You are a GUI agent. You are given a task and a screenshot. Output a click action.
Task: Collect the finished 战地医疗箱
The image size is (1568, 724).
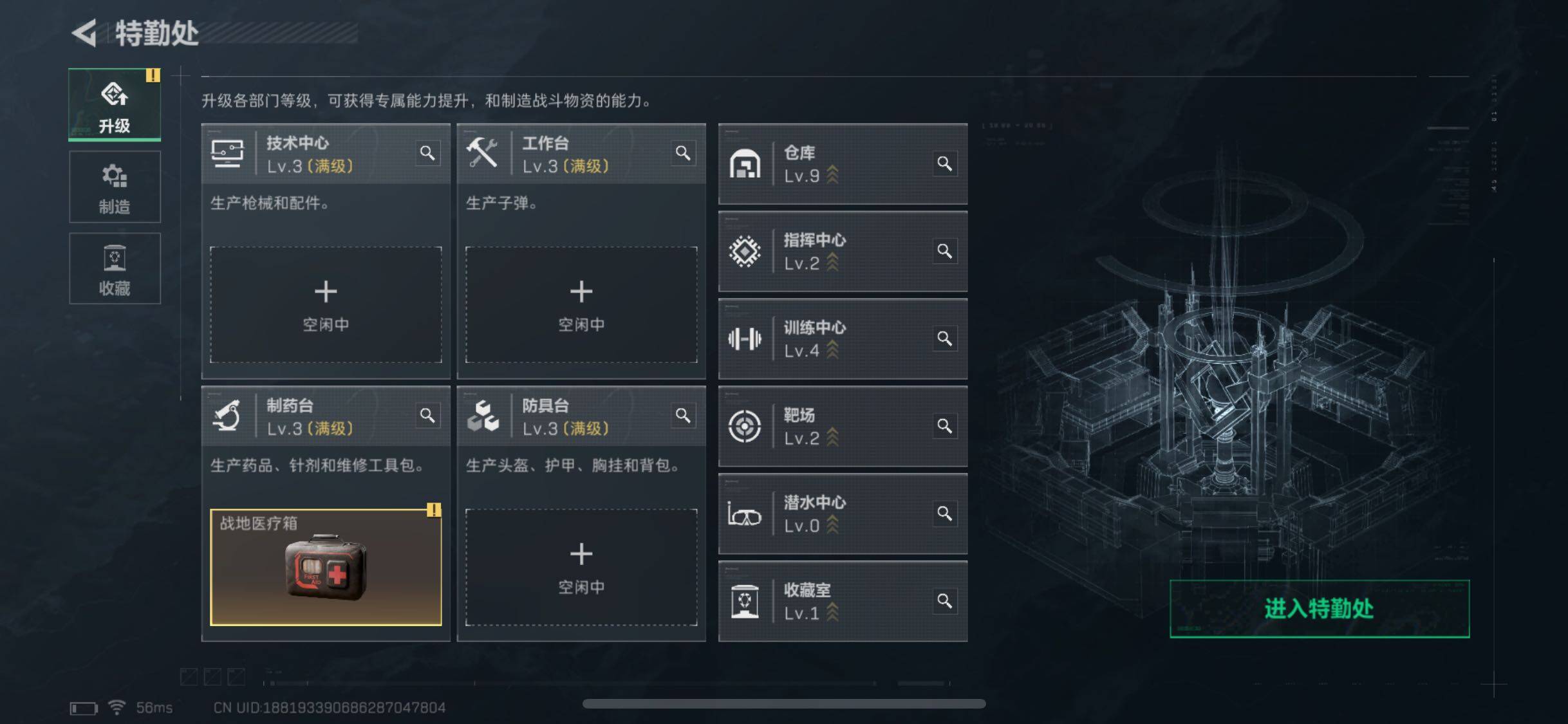coord(326,568)
